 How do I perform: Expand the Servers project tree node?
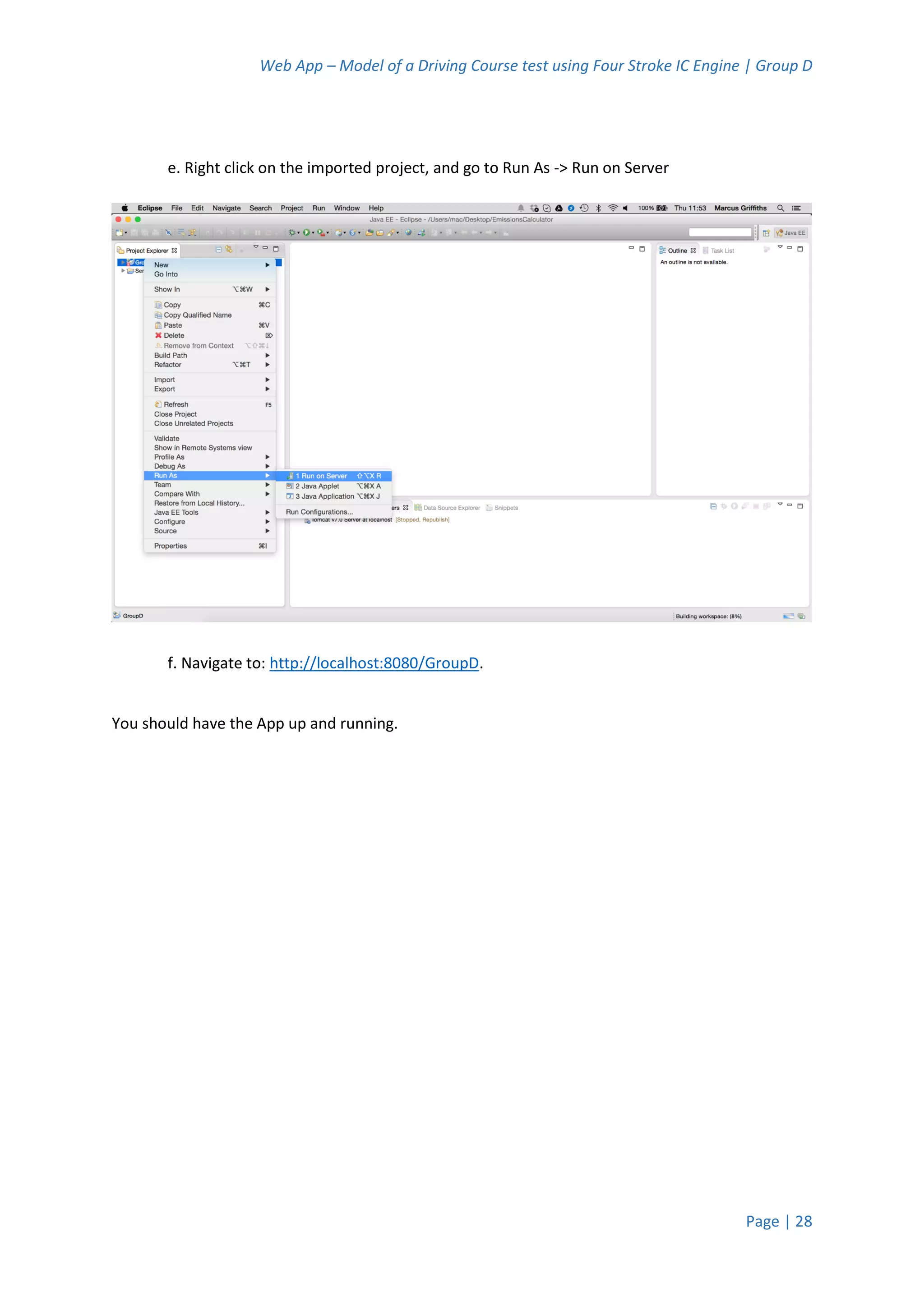coord(123,271)
